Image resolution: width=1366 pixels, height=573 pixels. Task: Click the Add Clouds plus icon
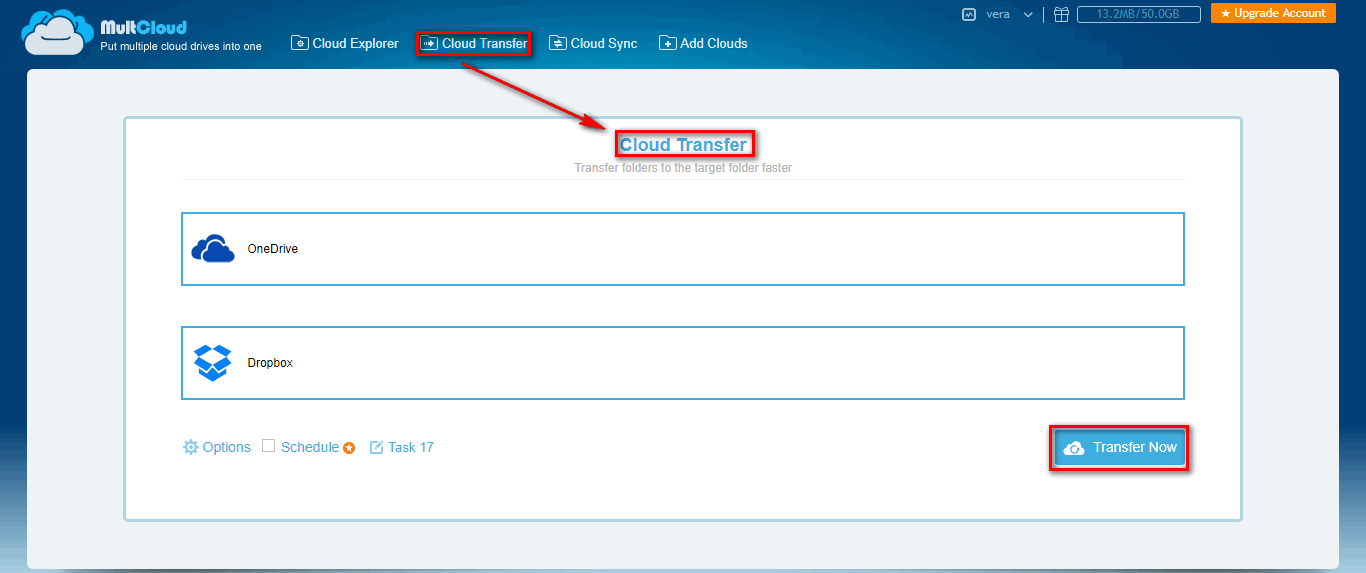pos(667,43)
